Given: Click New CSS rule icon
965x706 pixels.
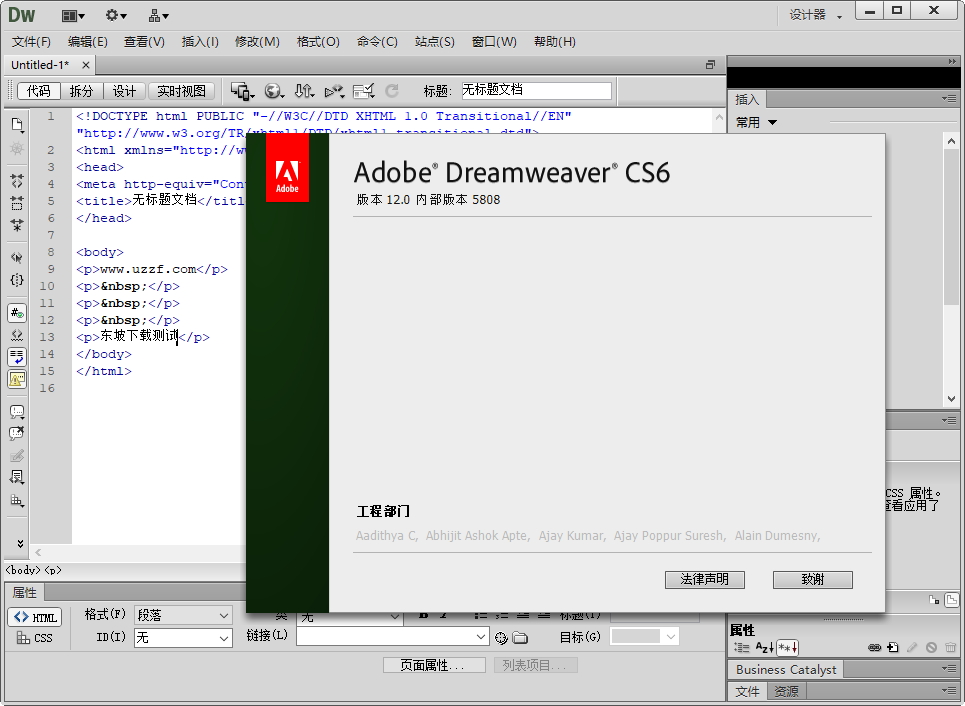Looking at the screenshot, I should [x=893, y=648].
